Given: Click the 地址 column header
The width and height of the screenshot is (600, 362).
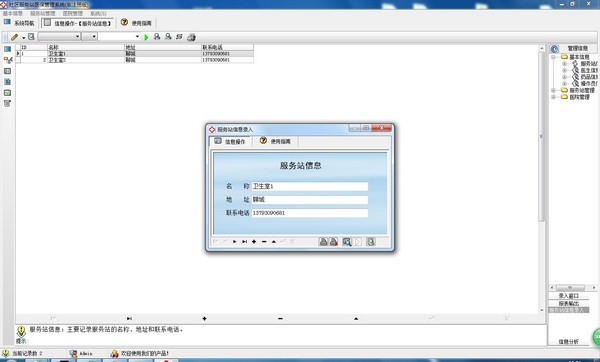Looking at the screenshot, I should (x=163, y=47).
